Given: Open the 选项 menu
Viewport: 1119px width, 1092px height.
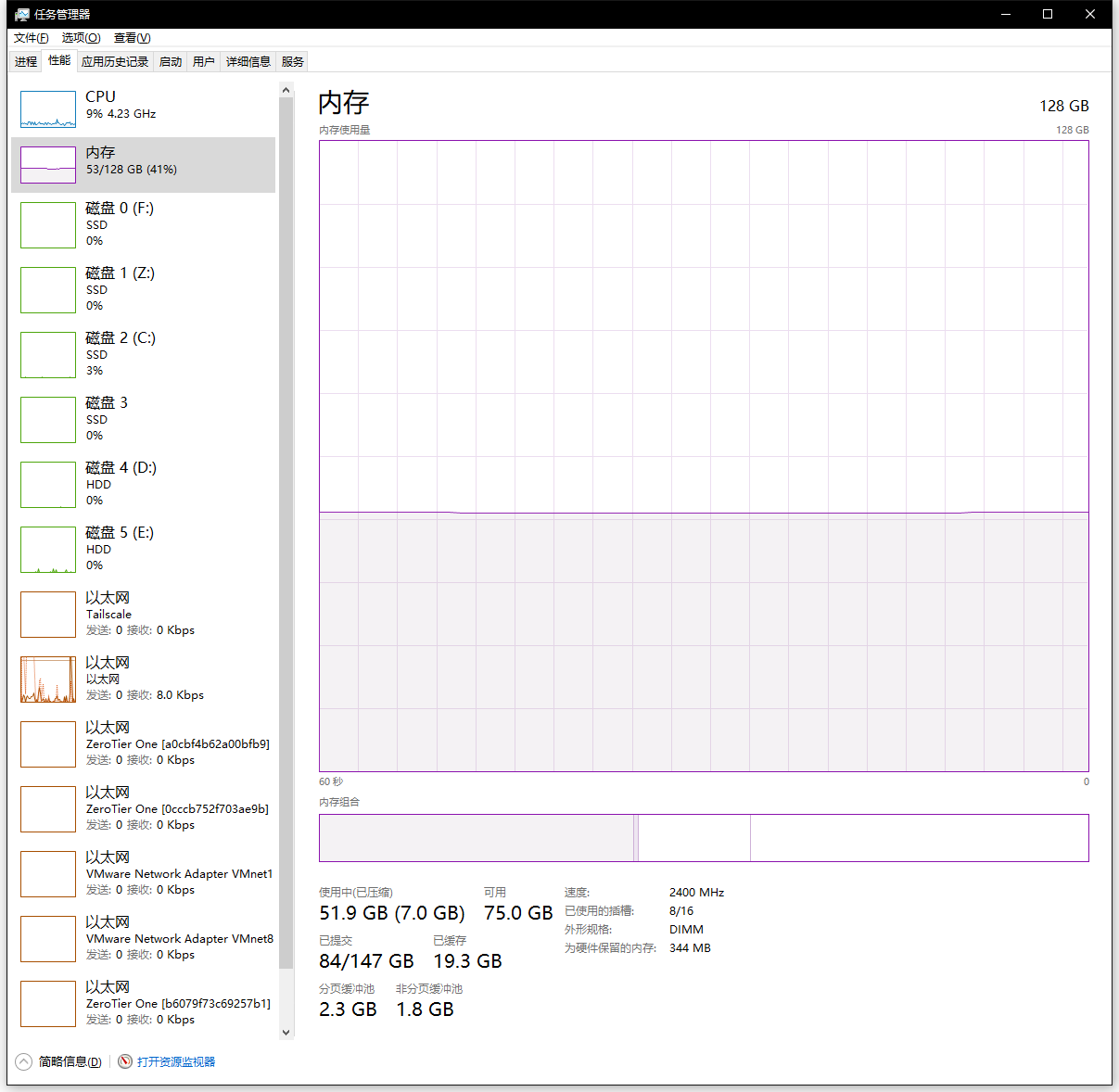Looking at the screenshot, I should 81,38.
